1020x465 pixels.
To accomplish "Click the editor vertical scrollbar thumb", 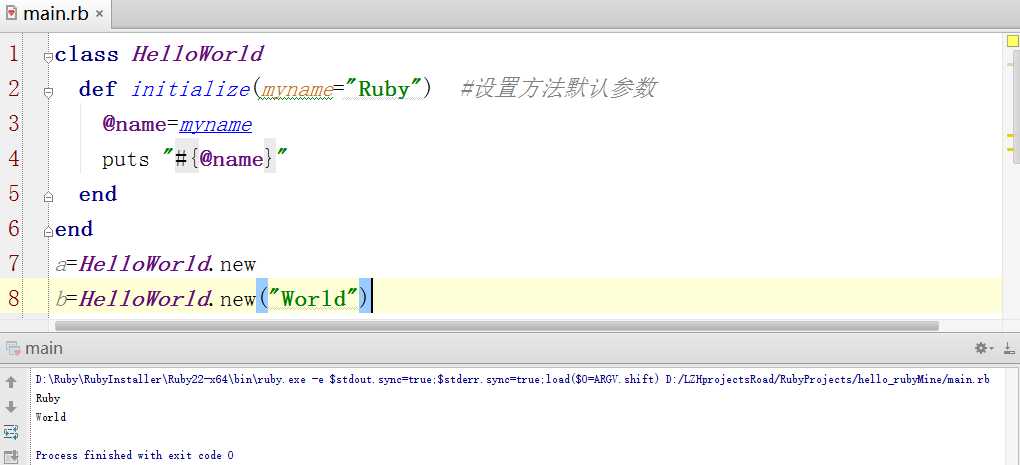I will coord(1017,107).
